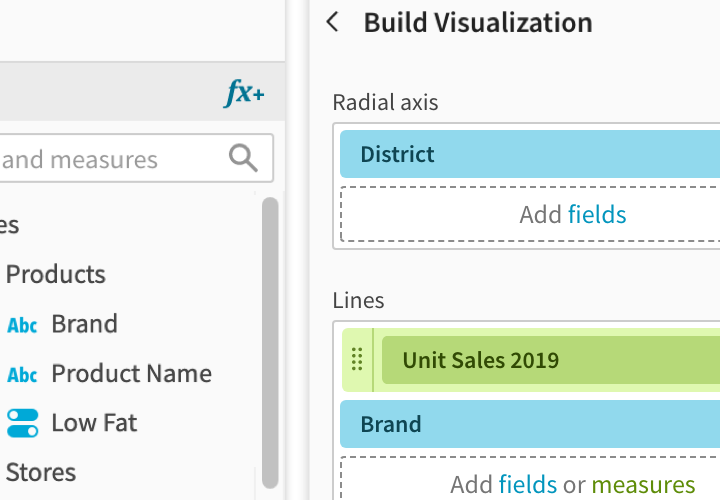This screenshot has height=500, width=720.
Task: Focus the fields and measures search box
Action: pos(110,159)
